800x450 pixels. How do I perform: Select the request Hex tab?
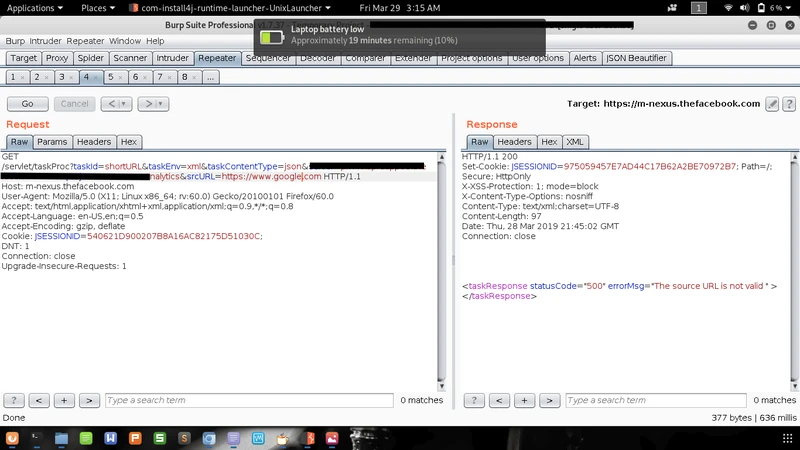pos(129,142)
